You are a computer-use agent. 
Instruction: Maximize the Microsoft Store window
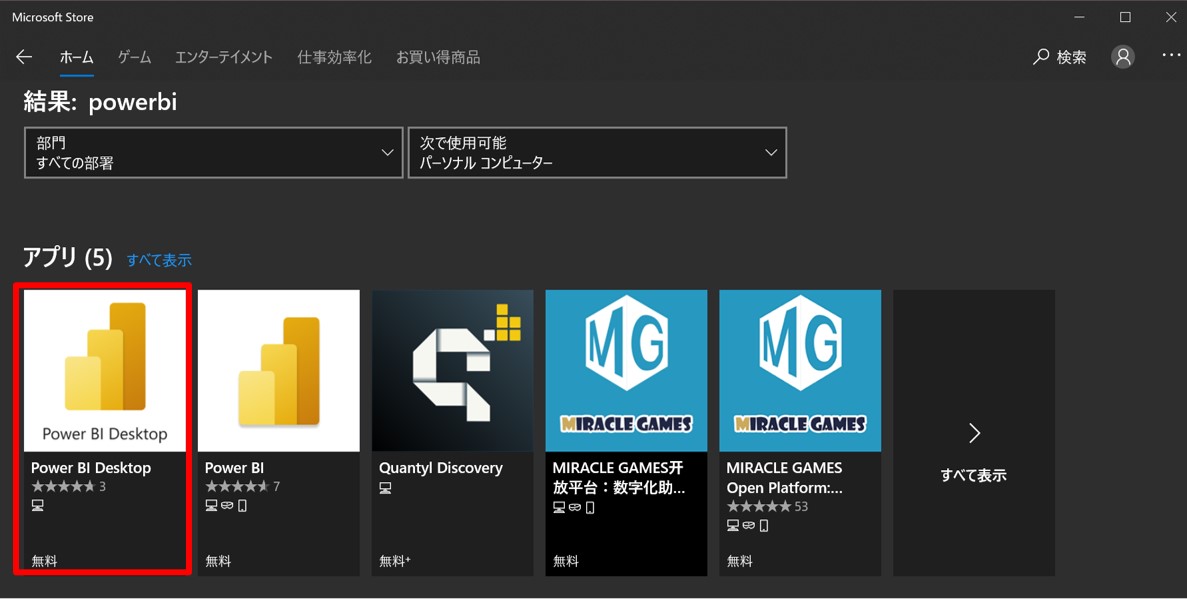pos(1125,17)
